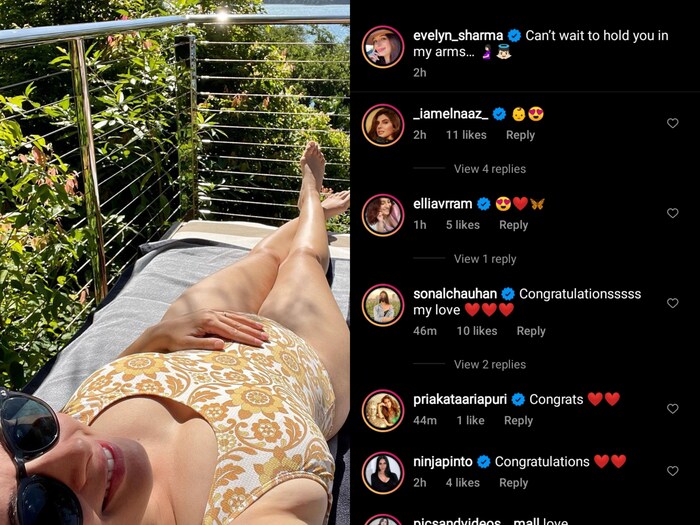Viewport: 700px width, 525px height.
Task: Open _iamelnaaz_ profile avatar
Action: point(383,125)
